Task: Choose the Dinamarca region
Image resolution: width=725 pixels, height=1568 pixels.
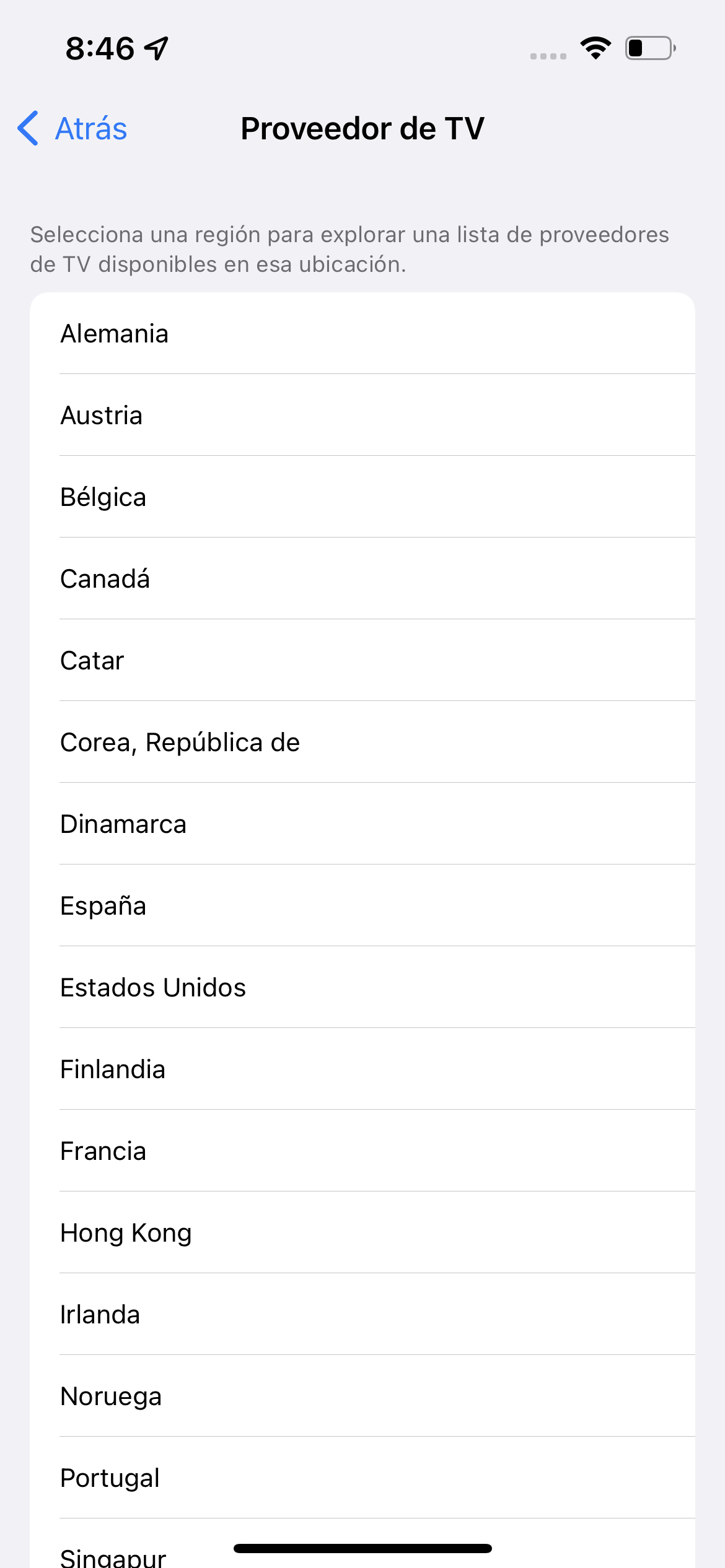Action: [362, 824]
